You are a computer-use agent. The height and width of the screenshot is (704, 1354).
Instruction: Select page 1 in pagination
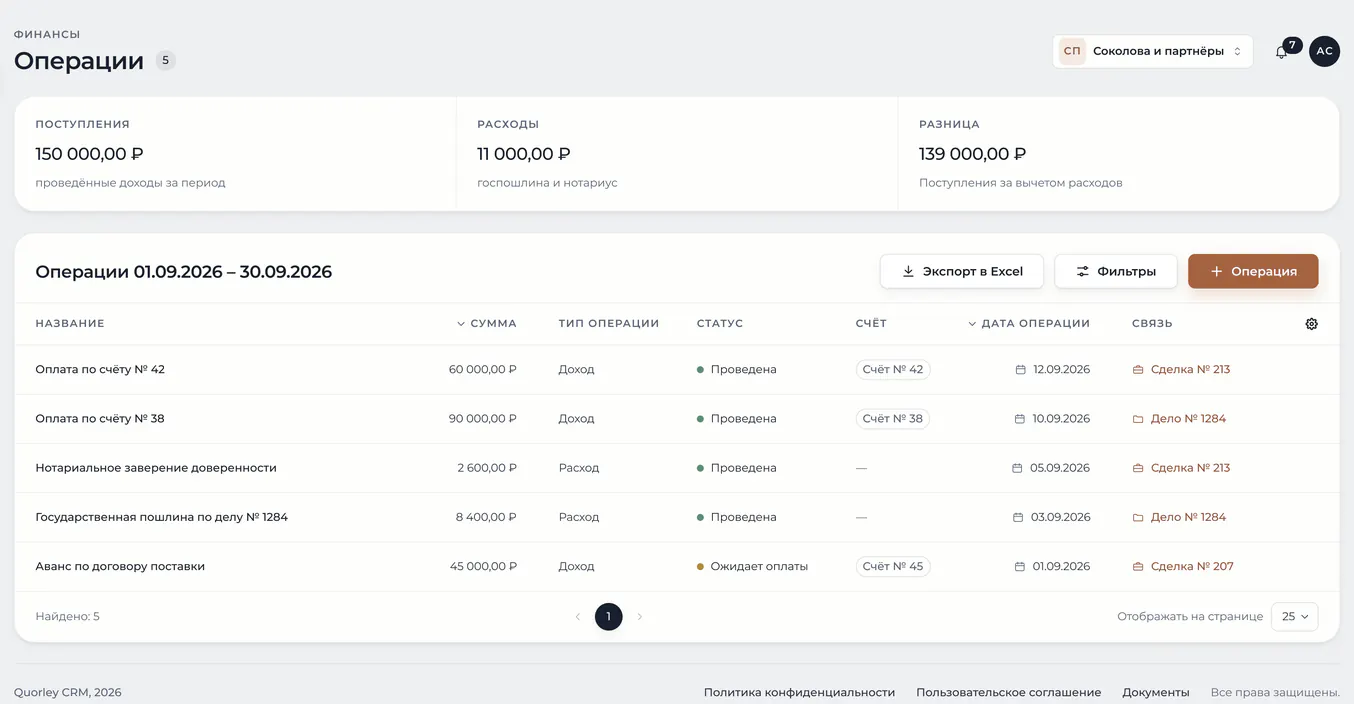(x=609, y=617)
